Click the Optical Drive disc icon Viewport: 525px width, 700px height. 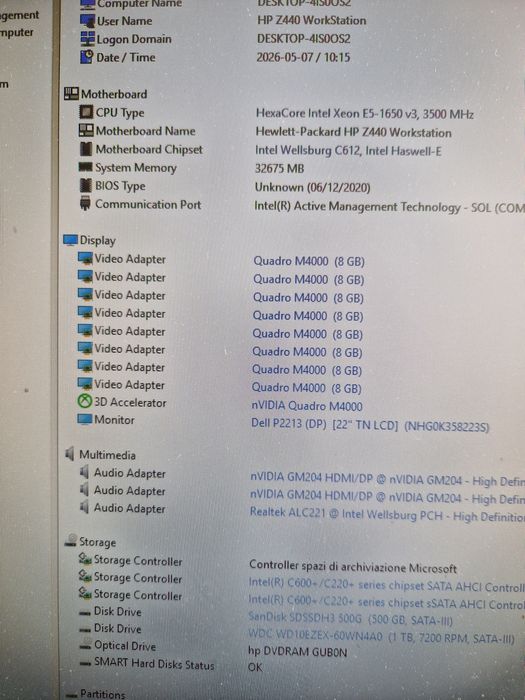coord(86,646)
